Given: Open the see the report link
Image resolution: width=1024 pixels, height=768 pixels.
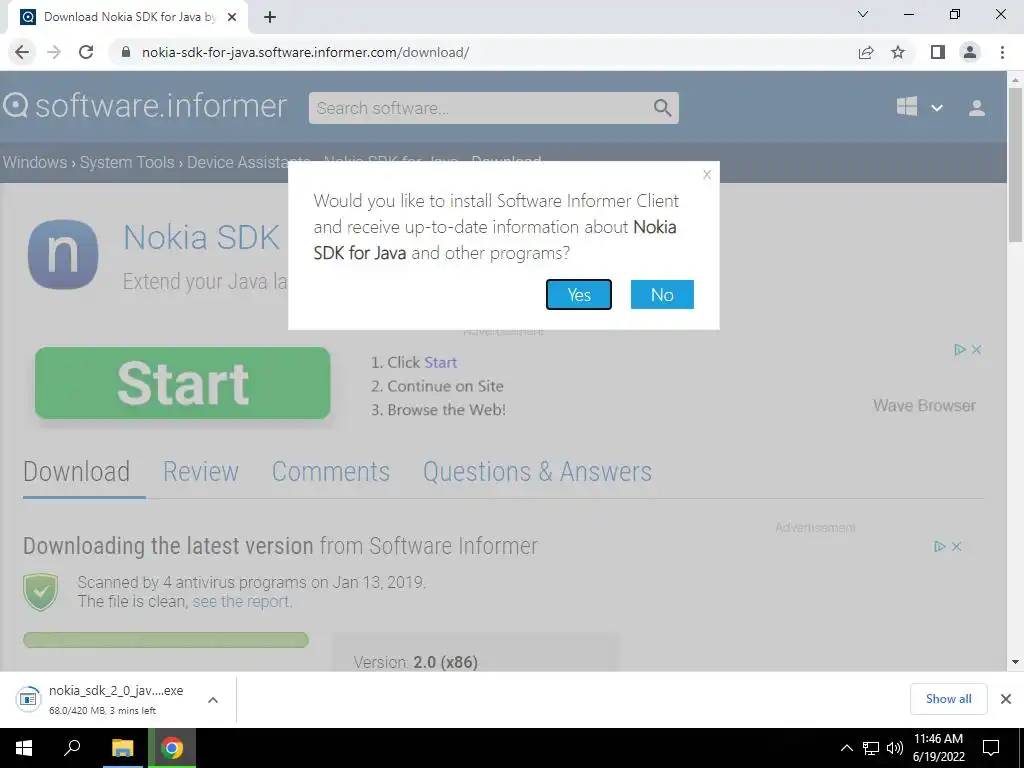Looking at the screenshot, I should coord(240,601).
